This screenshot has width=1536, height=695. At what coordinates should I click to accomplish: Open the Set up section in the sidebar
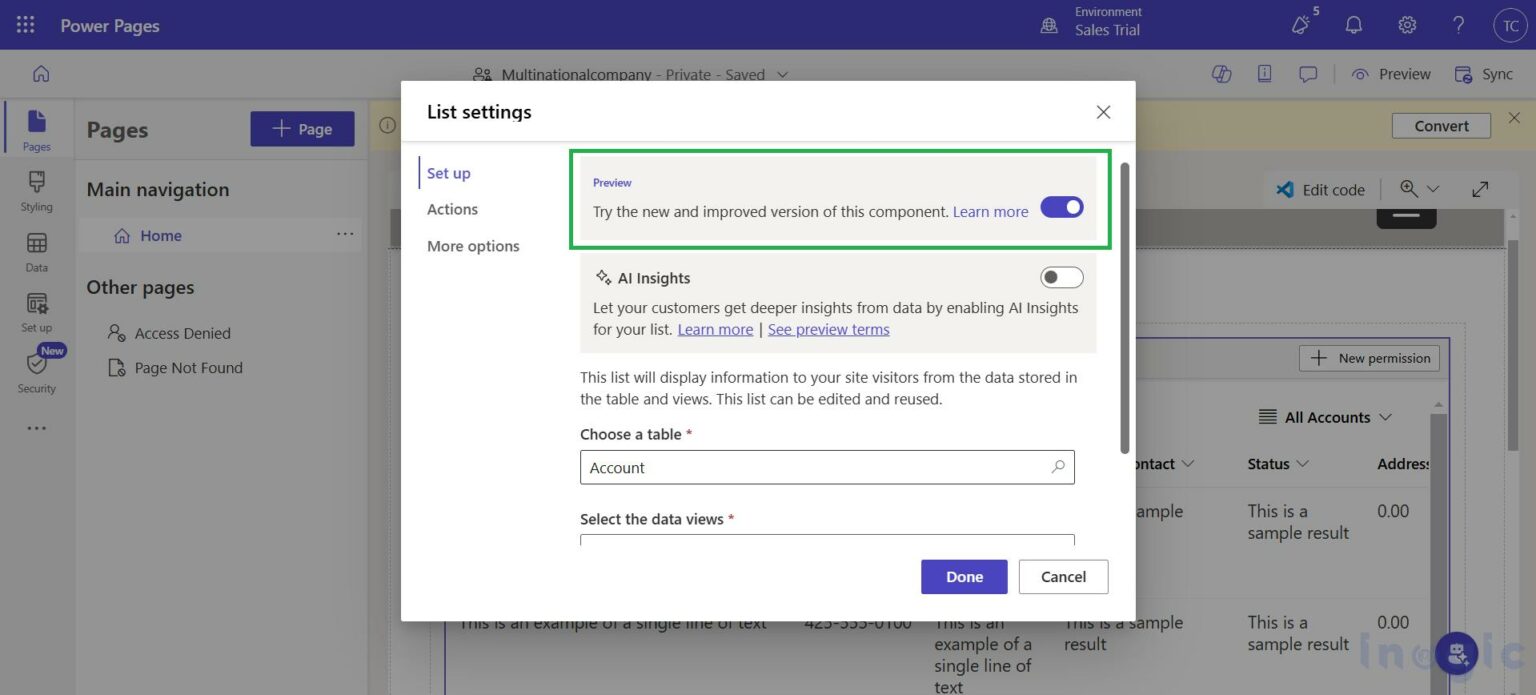coord(36,311)
